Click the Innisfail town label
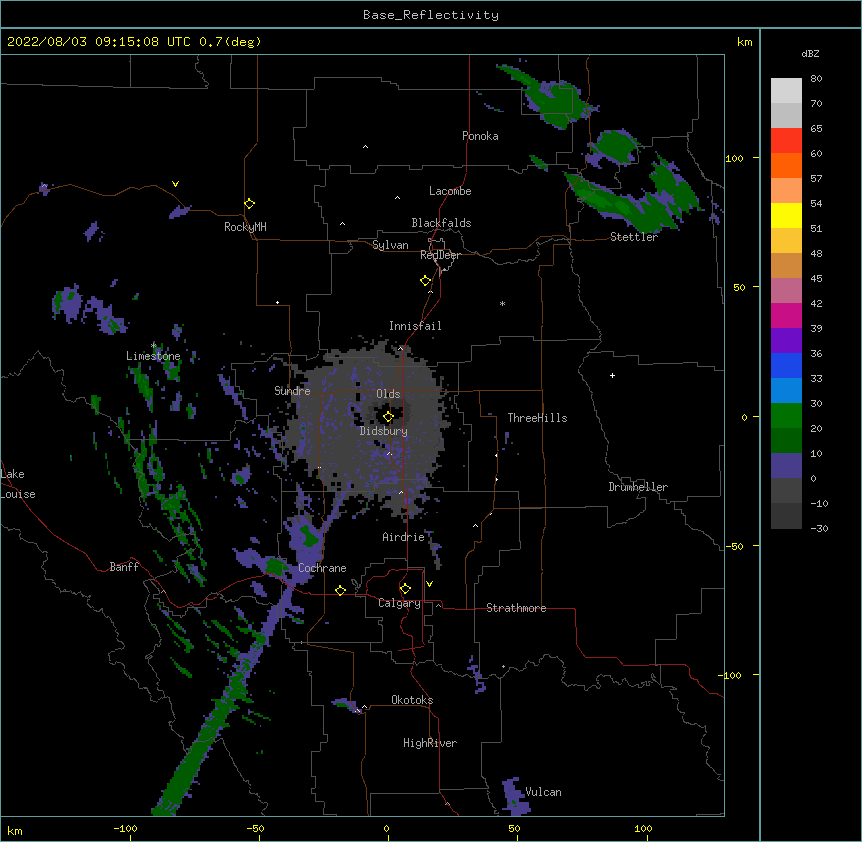Screen dimensions: 862x842 tap(415, 326)
